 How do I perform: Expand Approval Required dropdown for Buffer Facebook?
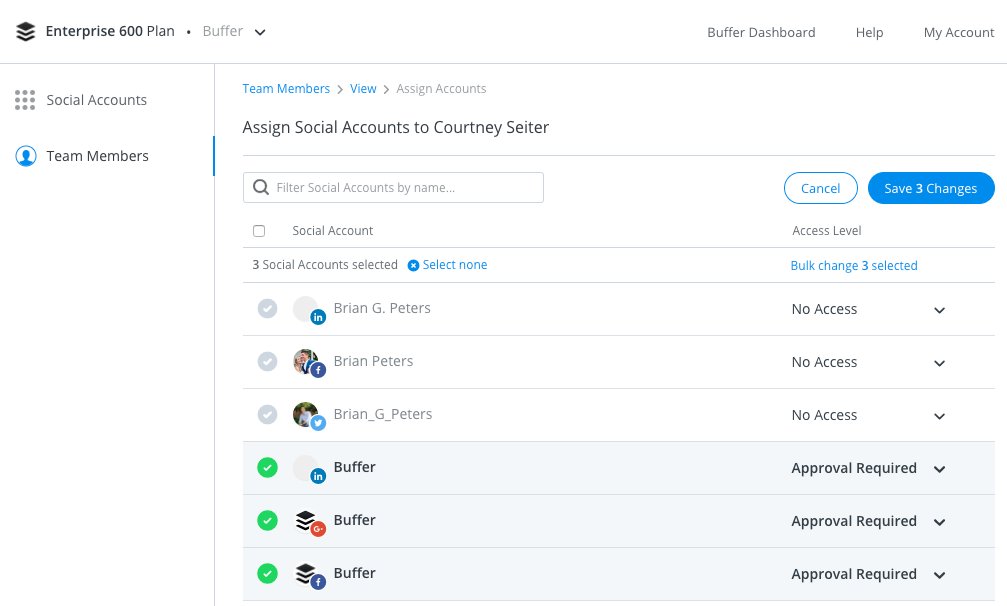[939, 575]
